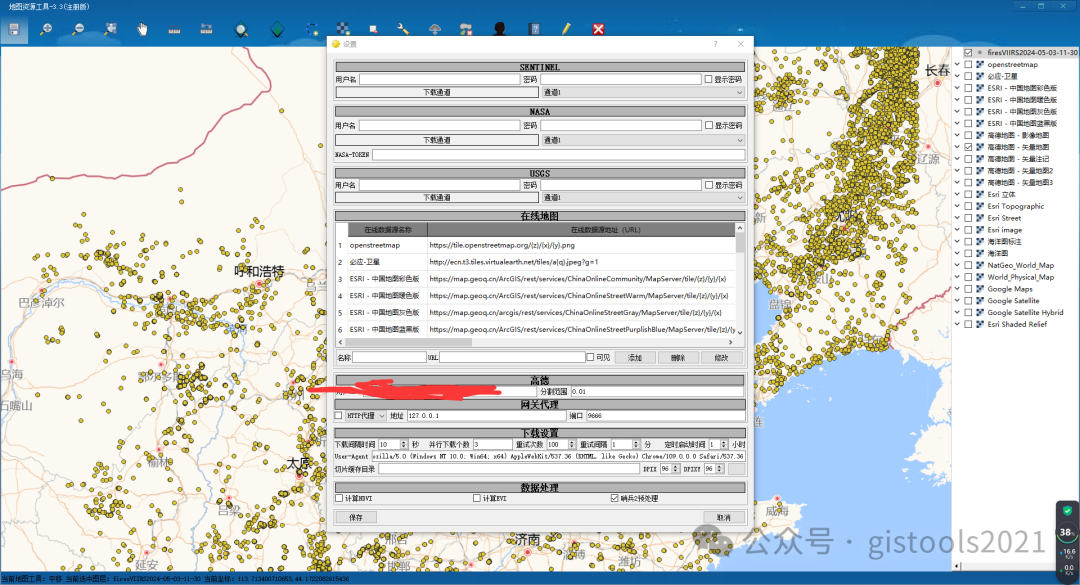Viewport: 1080px width, 585px height.
Task: Toggle SENTINEL show password checkbox
Action: 709,79
